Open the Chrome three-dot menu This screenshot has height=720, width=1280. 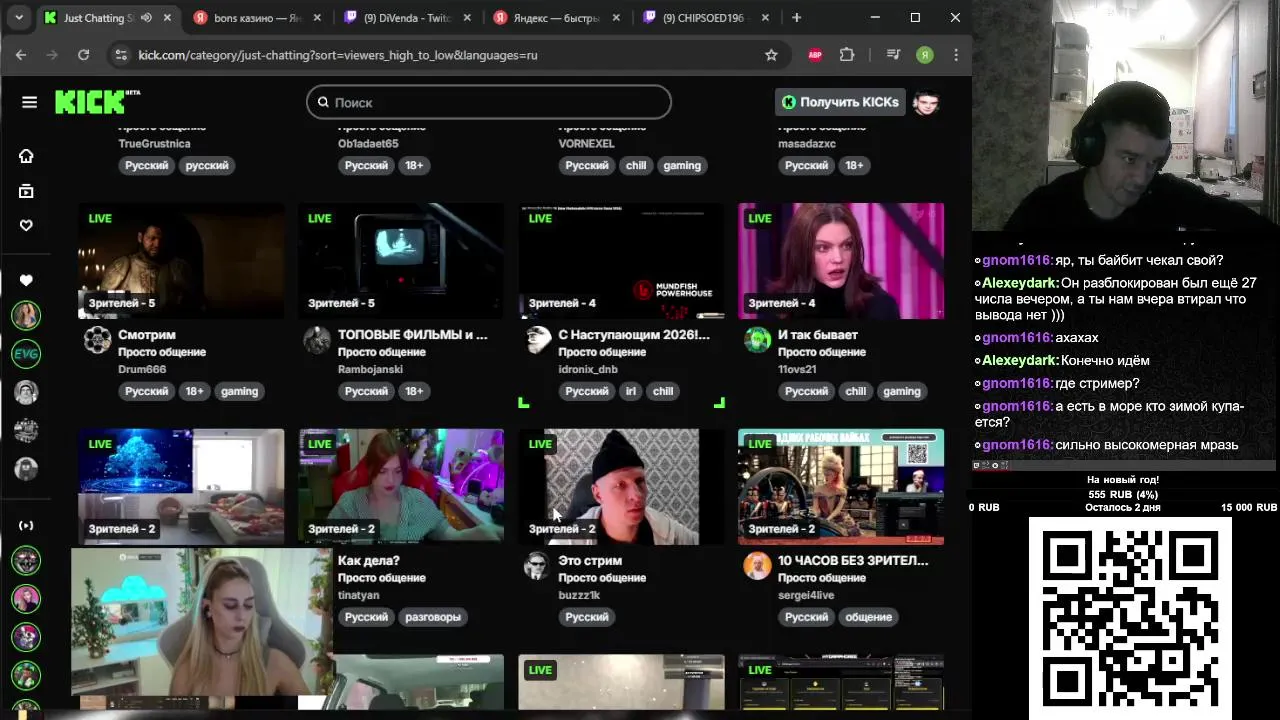click(957, 55)
